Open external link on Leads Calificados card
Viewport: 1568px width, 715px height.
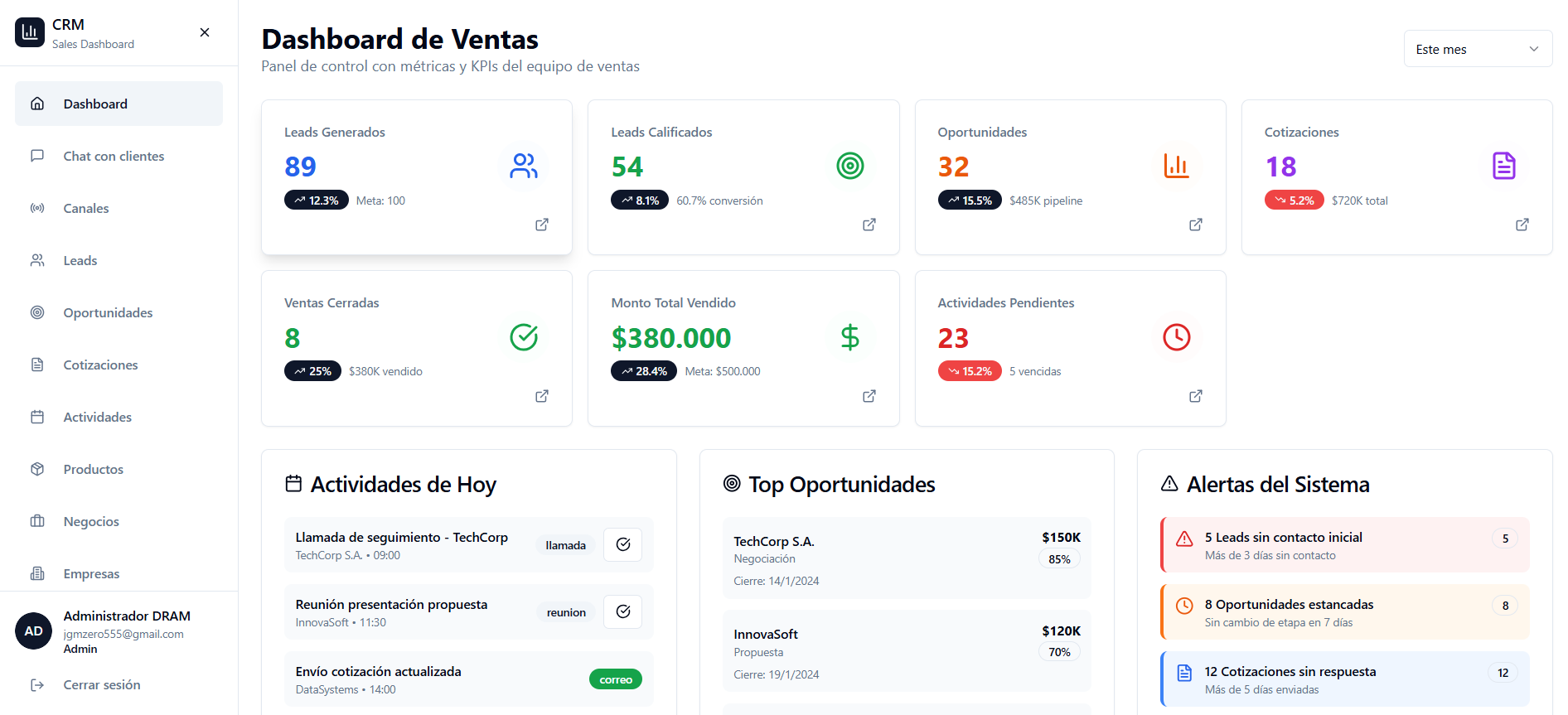tap(869, 225)
